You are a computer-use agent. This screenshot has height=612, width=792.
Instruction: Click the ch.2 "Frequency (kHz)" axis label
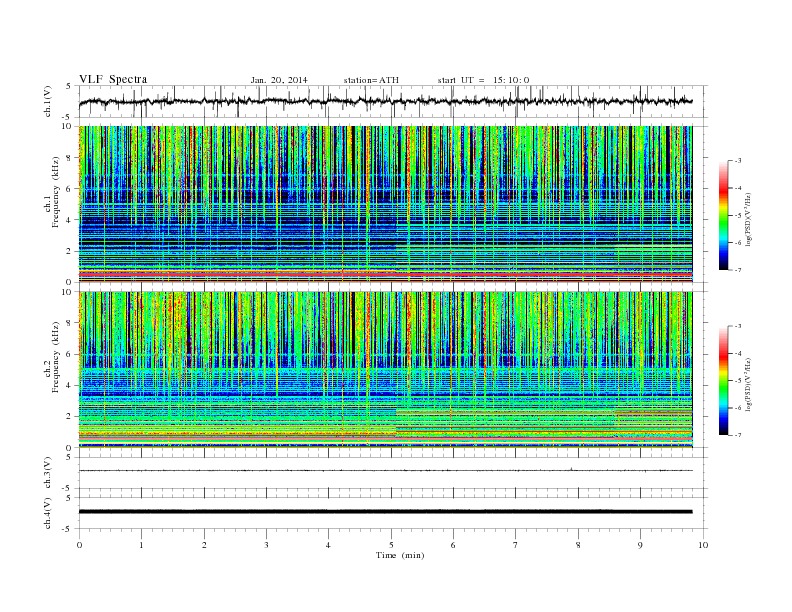pos(56,357)
